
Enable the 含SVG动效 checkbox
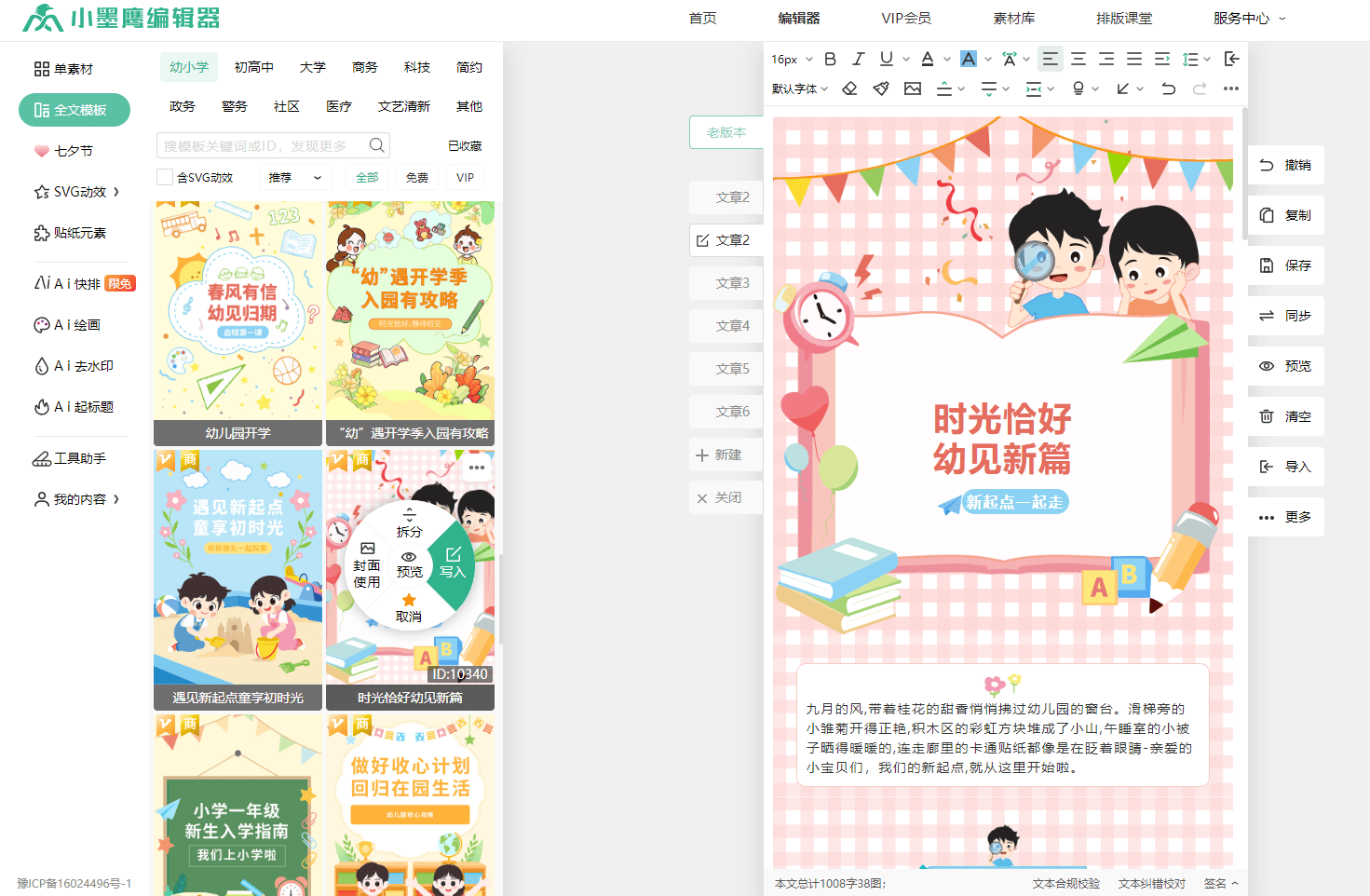[x=165, y=177]
